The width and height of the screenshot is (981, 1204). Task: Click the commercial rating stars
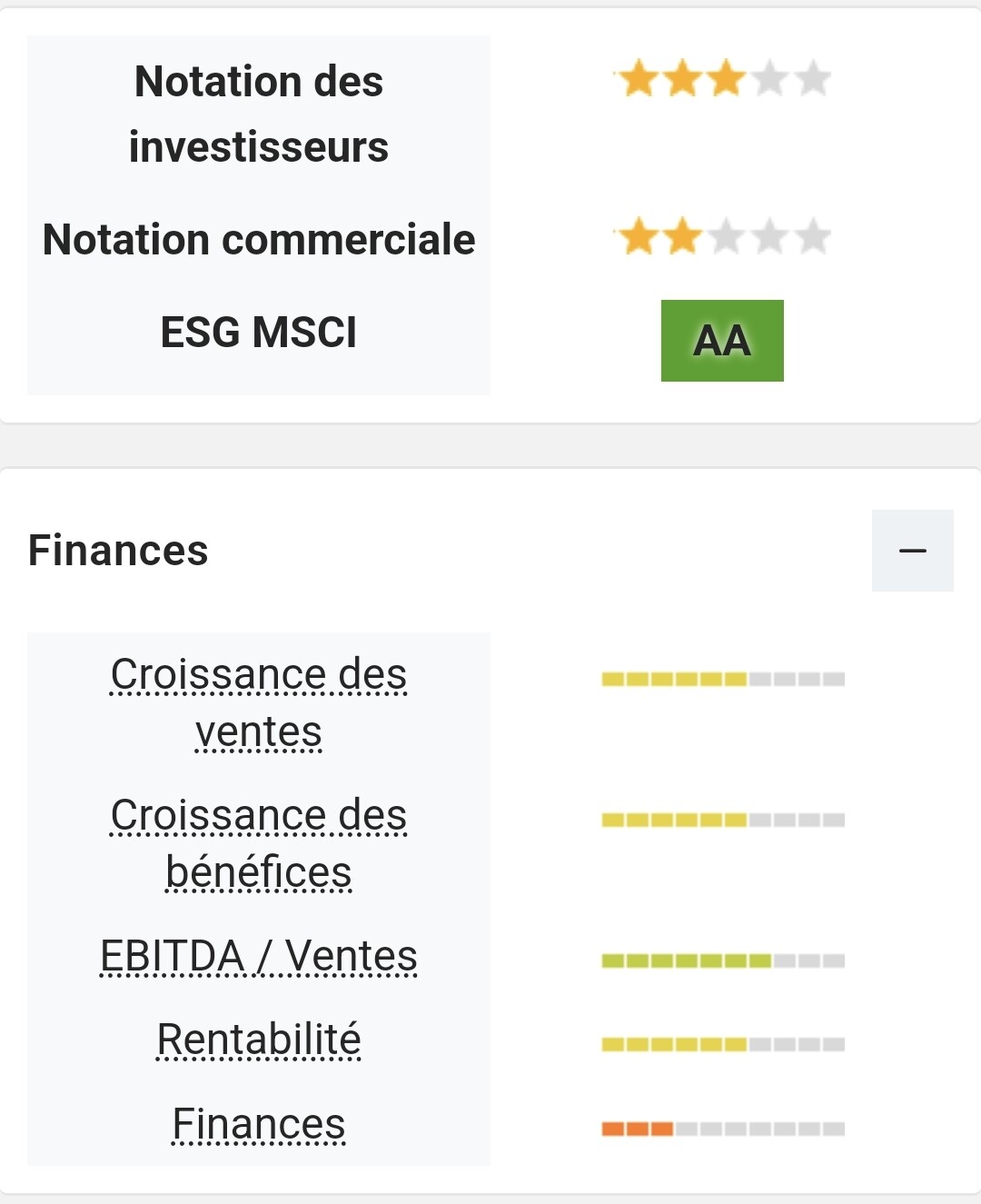point(723,237)
